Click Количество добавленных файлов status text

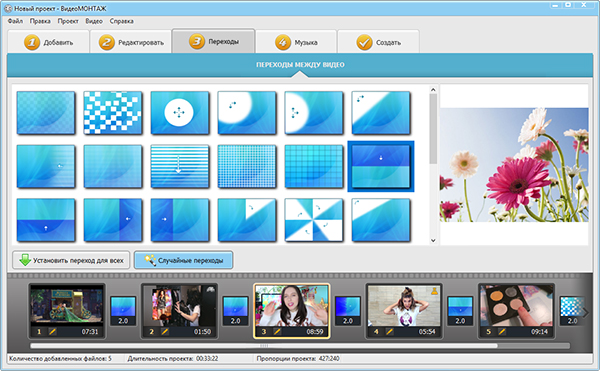click(x=60, y=358)
